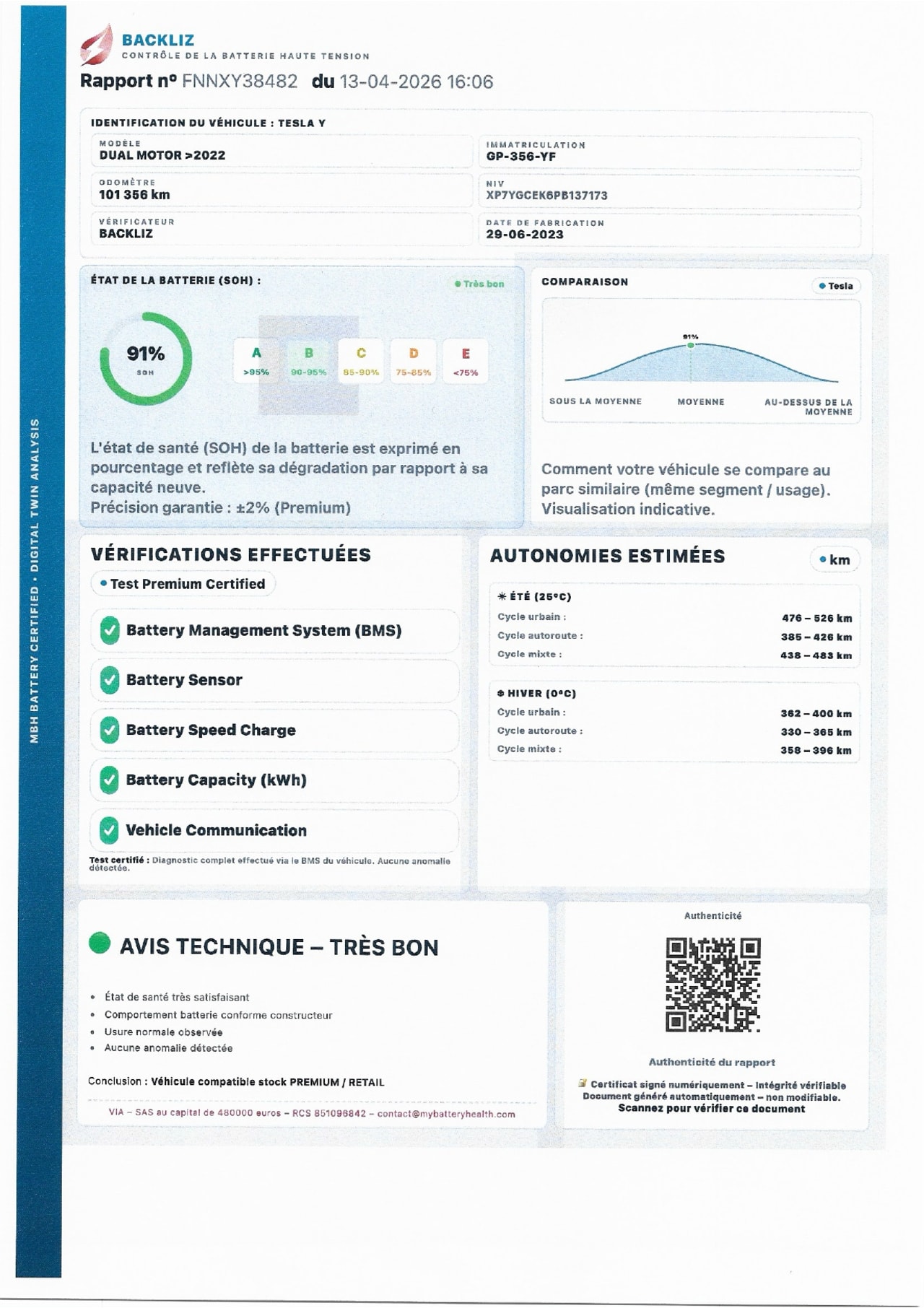Click summer highway range 385 – 426 km
Screen dimensions: 924x1308
point(816,637)
